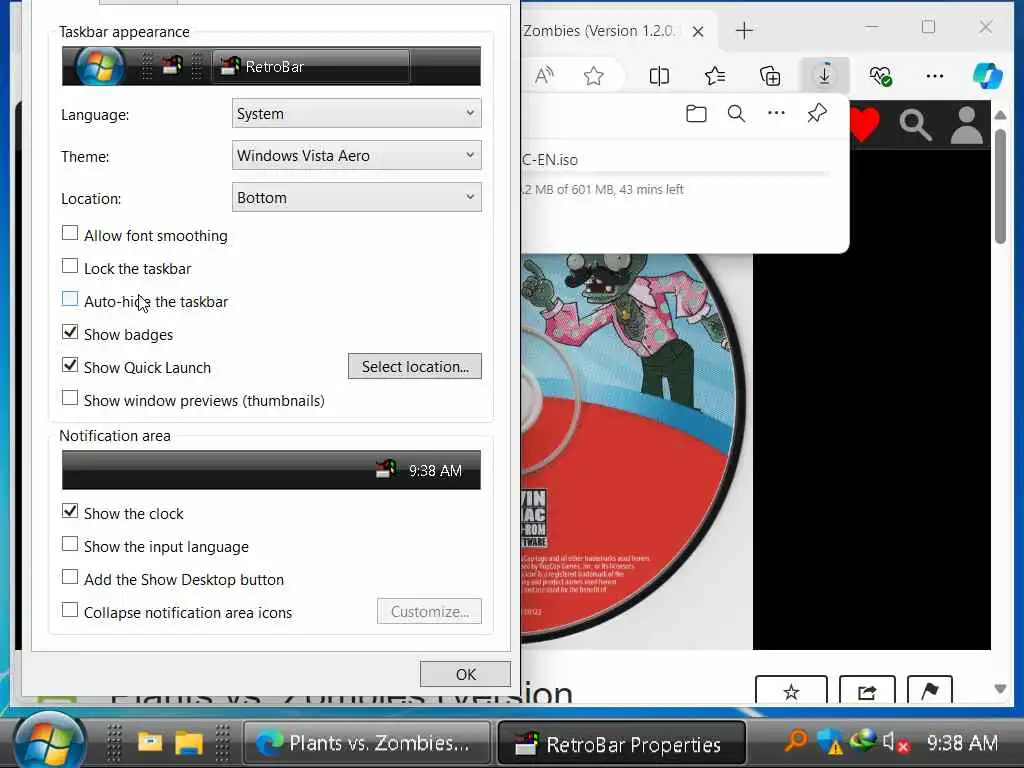Viewport: 1024px width, 768px height.
Task: Search downloads magnifier icon in panel
Action: click(x=736, y=114)
